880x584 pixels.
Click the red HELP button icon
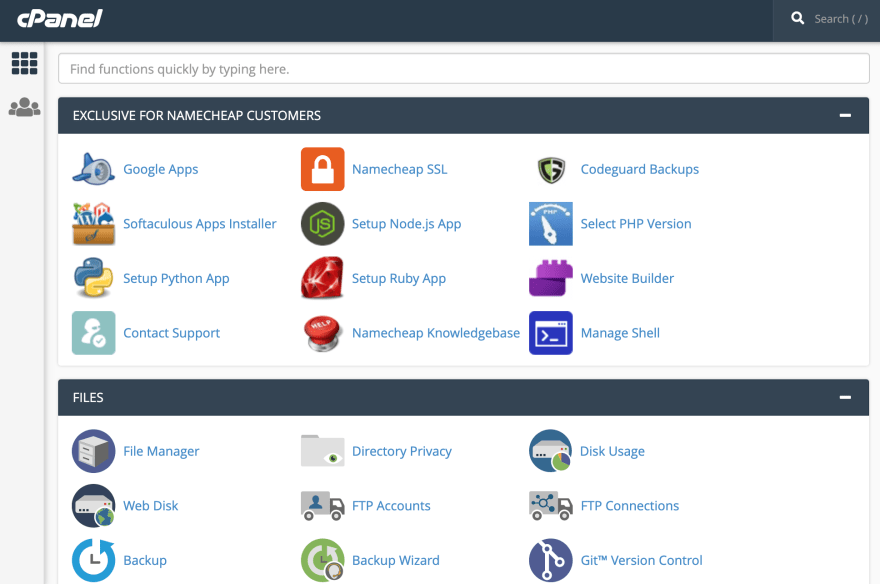(x=322, y=333)
